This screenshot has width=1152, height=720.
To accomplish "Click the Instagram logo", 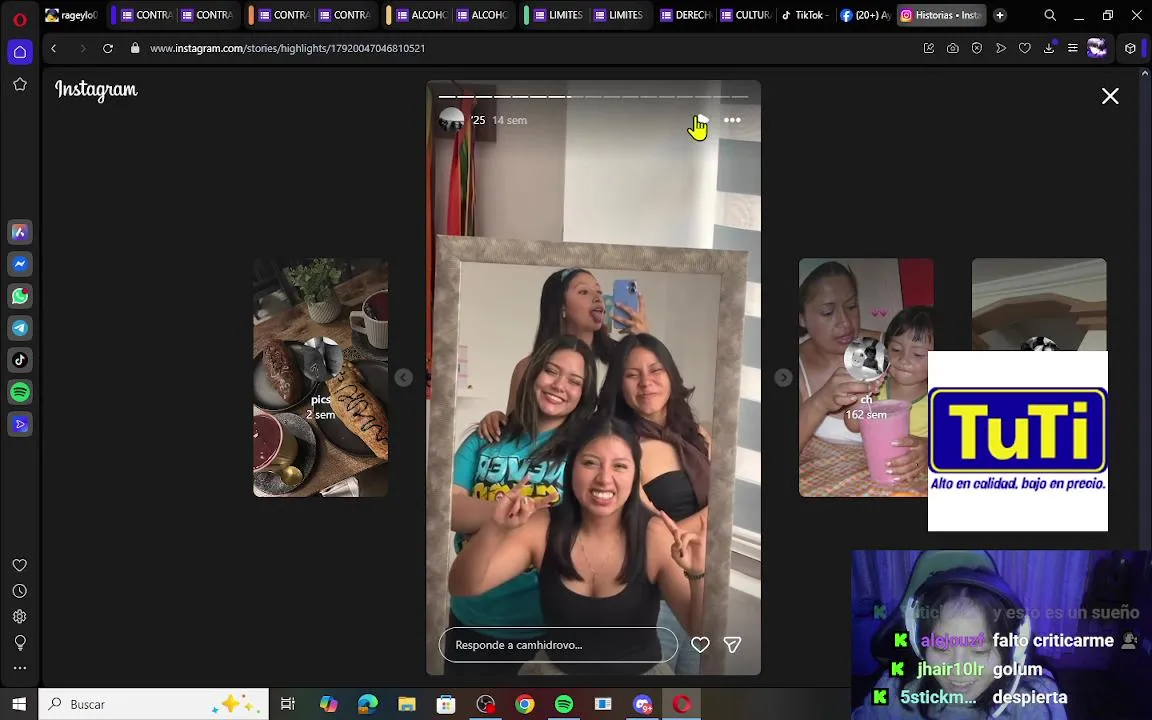I will click(96, 90).
